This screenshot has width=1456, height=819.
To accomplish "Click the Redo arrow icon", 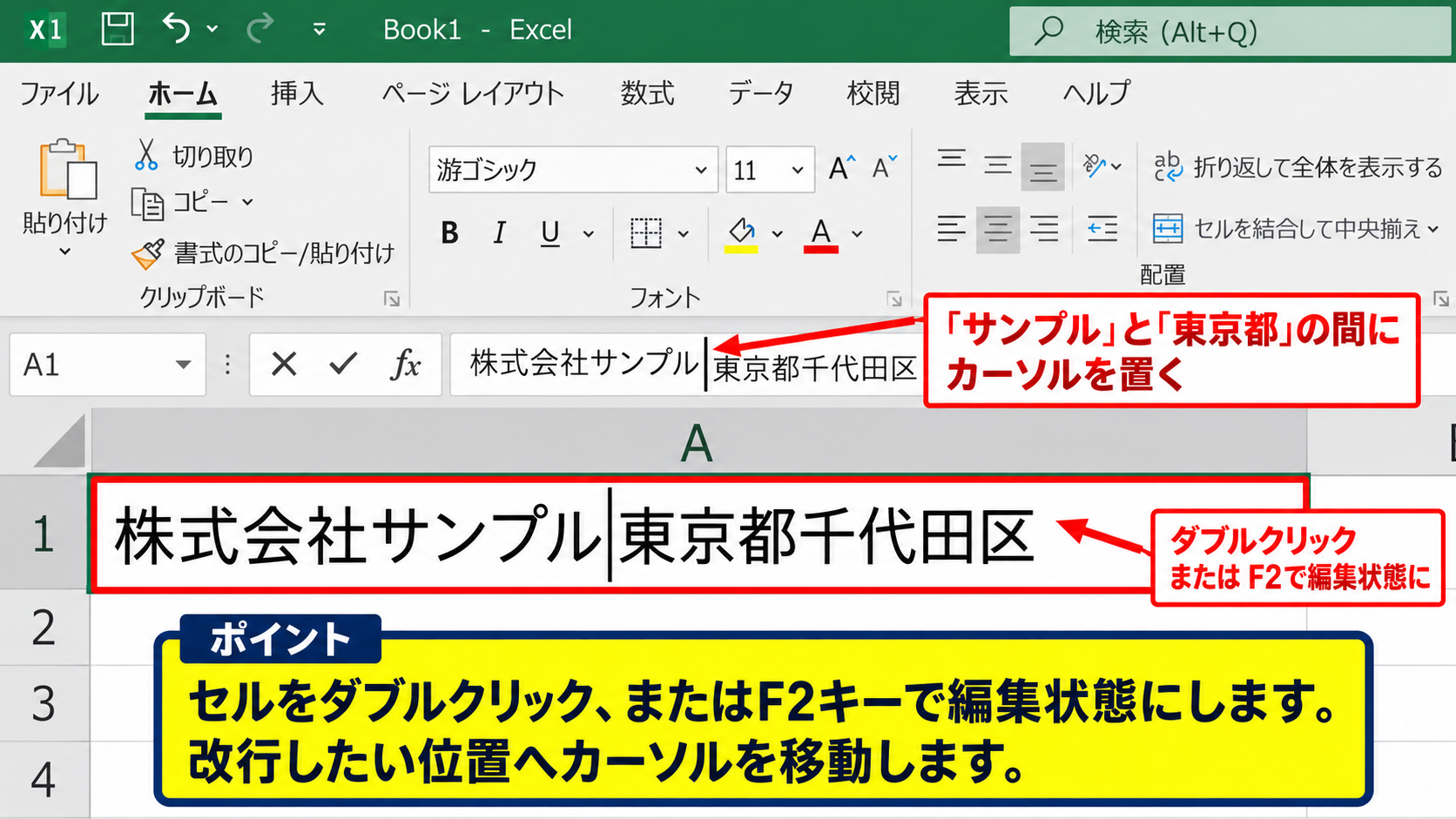I will [x=259, y=30].
